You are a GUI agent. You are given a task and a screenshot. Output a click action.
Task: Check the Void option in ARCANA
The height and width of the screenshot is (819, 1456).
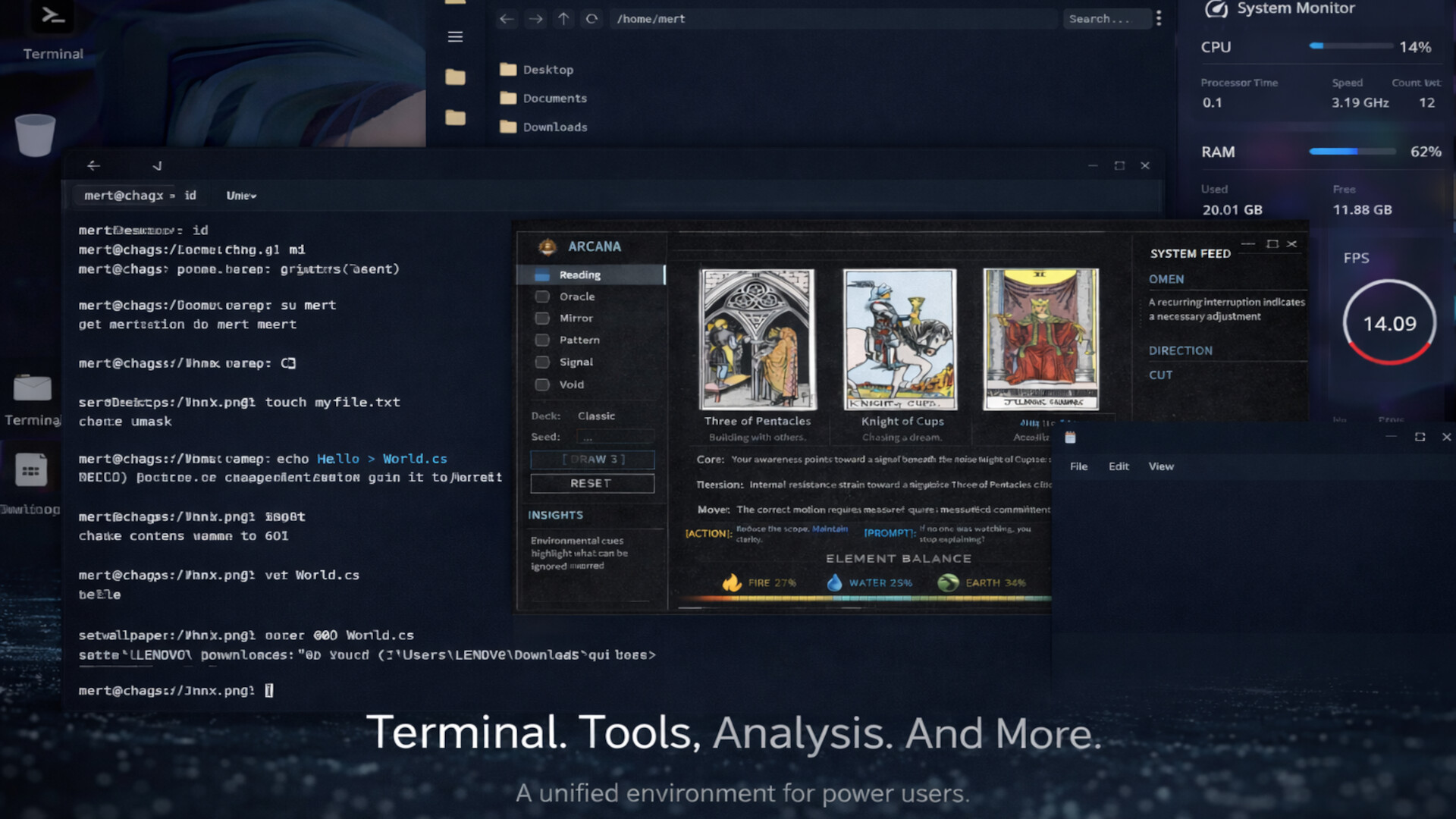(x=542, y=384)
